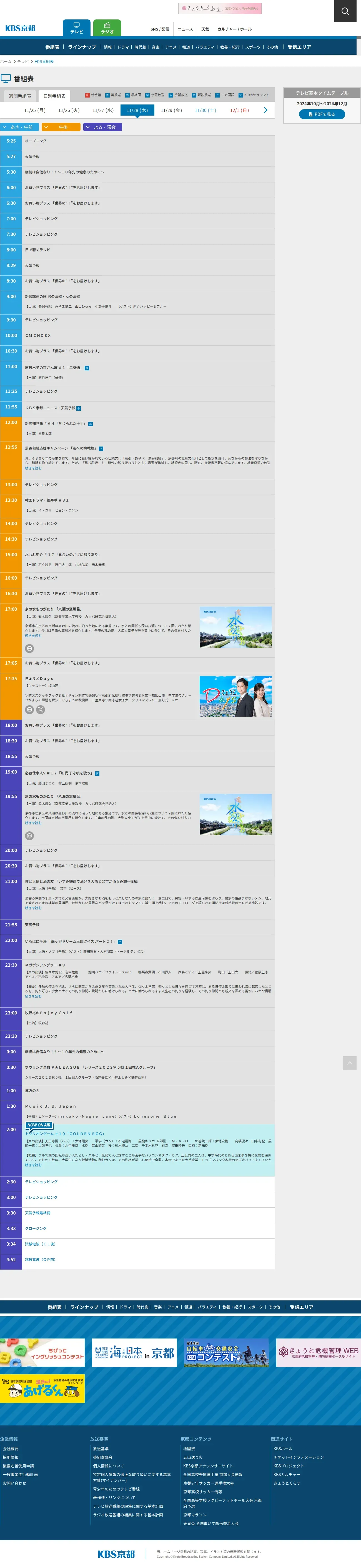Open the KBSホール footer link
Screen dimensions: 361x1568
point(283,1449)
